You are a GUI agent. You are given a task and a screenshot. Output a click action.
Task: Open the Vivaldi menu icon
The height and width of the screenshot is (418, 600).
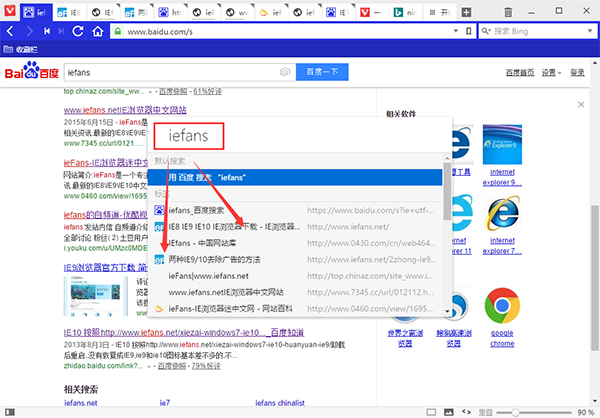tap(10, 11)
